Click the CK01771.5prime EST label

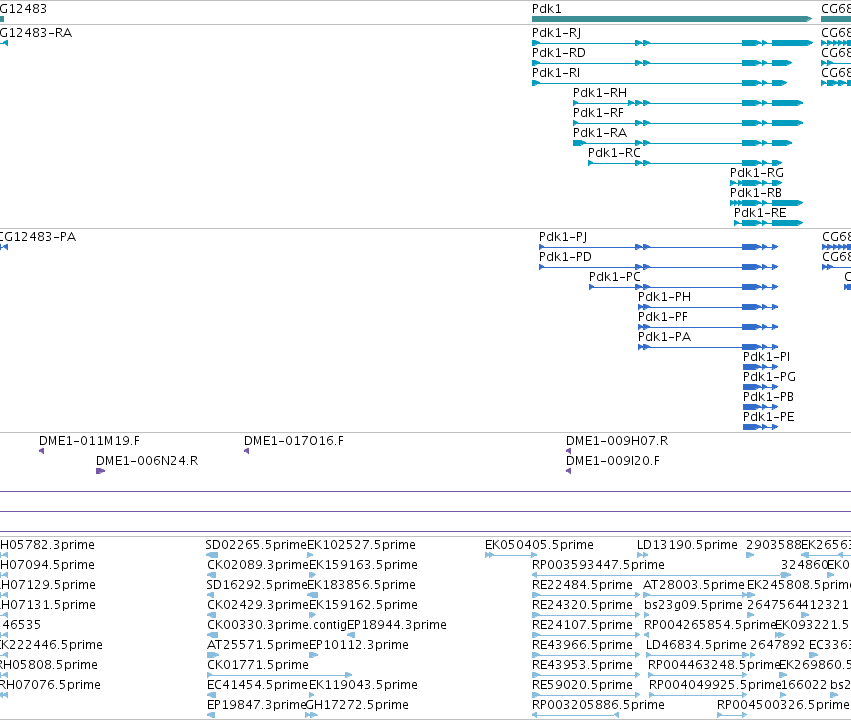(258, 665)
